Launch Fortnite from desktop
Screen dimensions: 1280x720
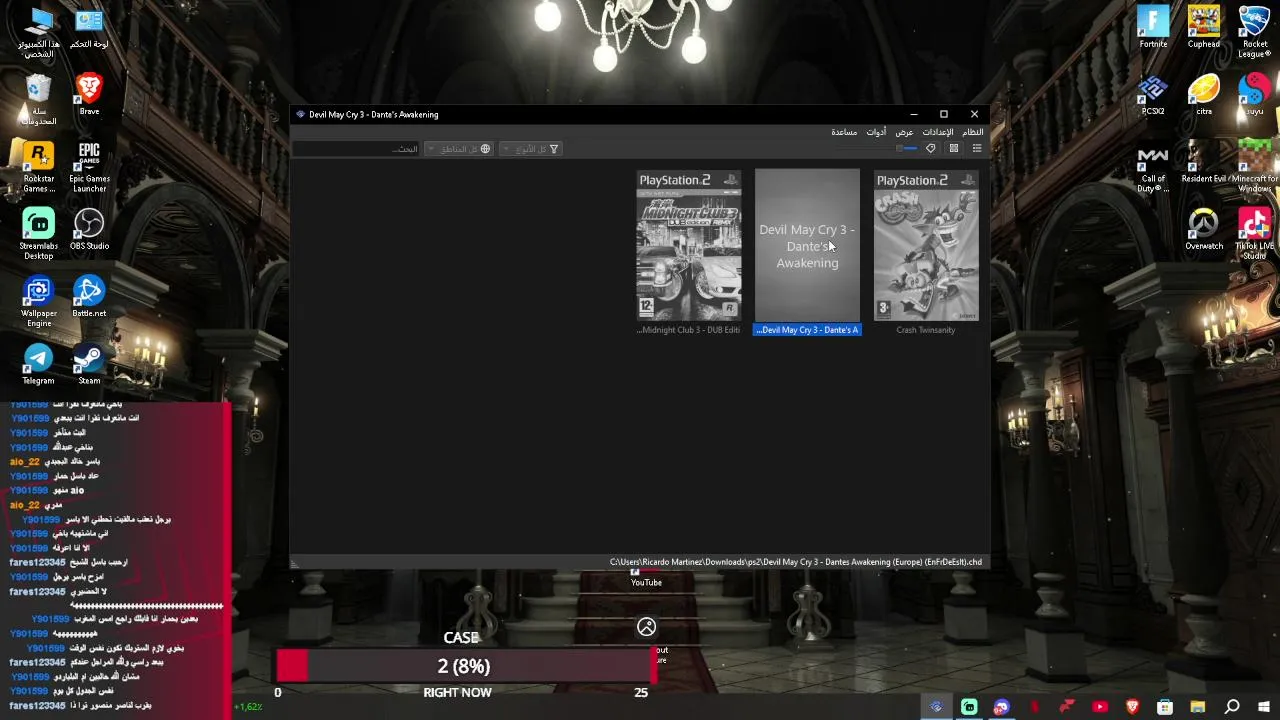click(x=1153, y=27)
